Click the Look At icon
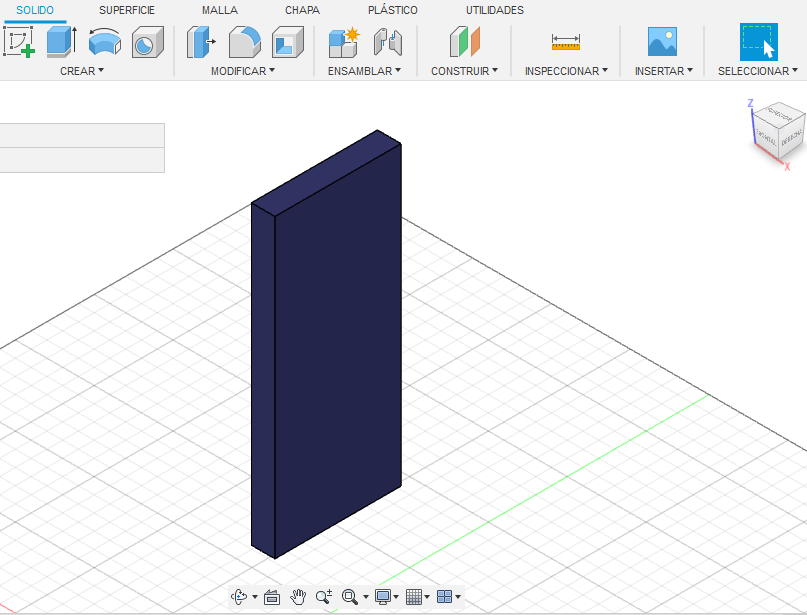Image resolution: width=807 pixels, height=615 pixels. (272, 597)
